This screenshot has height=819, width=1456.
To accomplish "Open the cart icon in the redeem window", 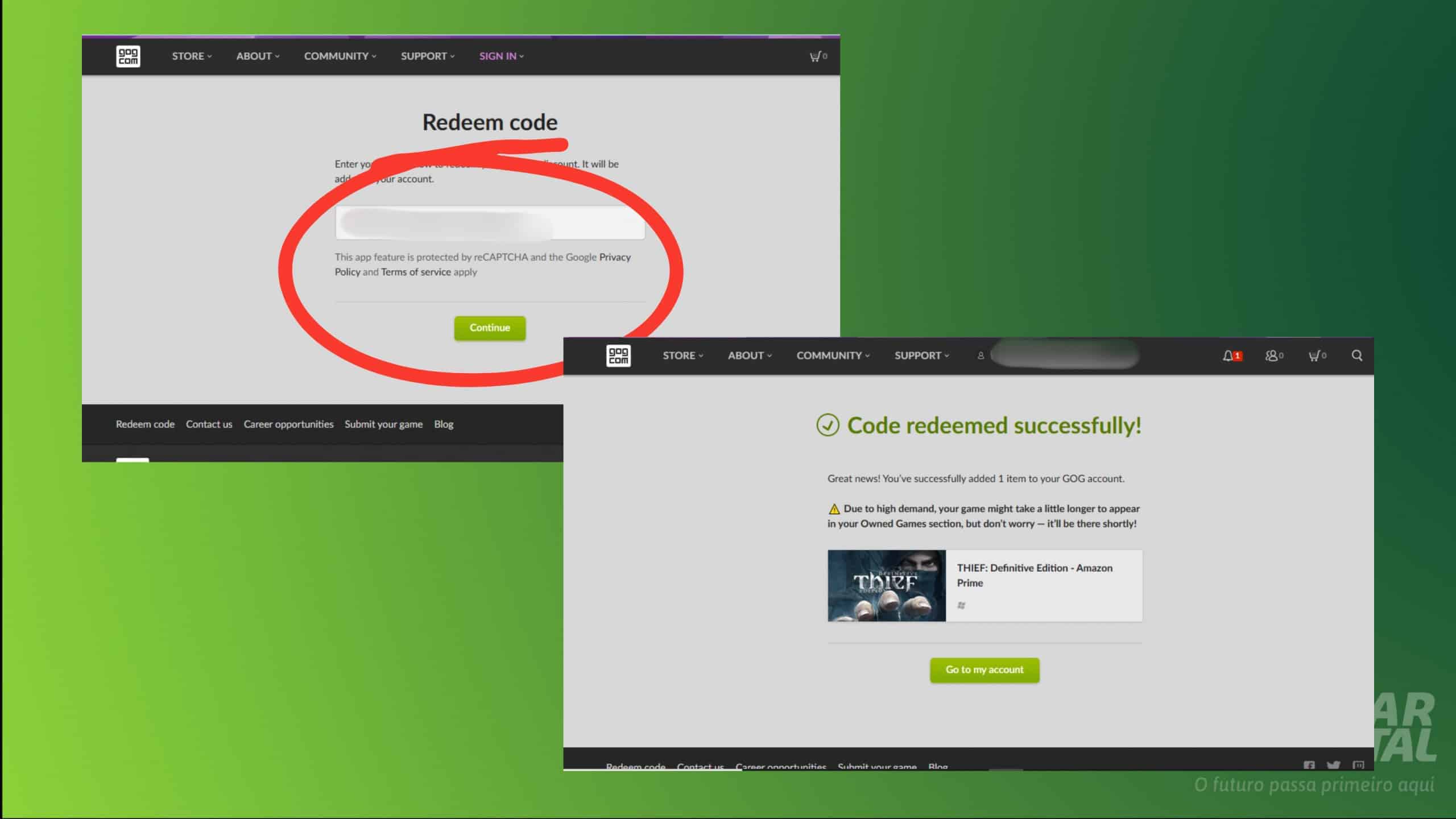I will click(x=818, y=56).
